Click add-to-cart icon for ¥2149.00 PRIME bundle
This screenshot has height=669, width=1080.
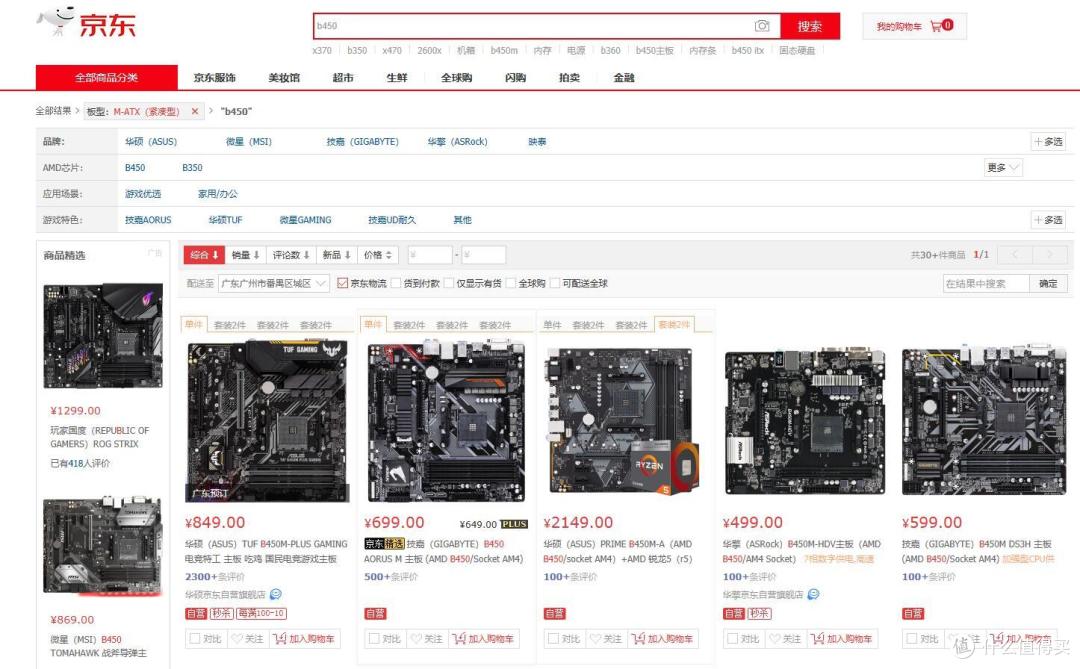[638, 639]
